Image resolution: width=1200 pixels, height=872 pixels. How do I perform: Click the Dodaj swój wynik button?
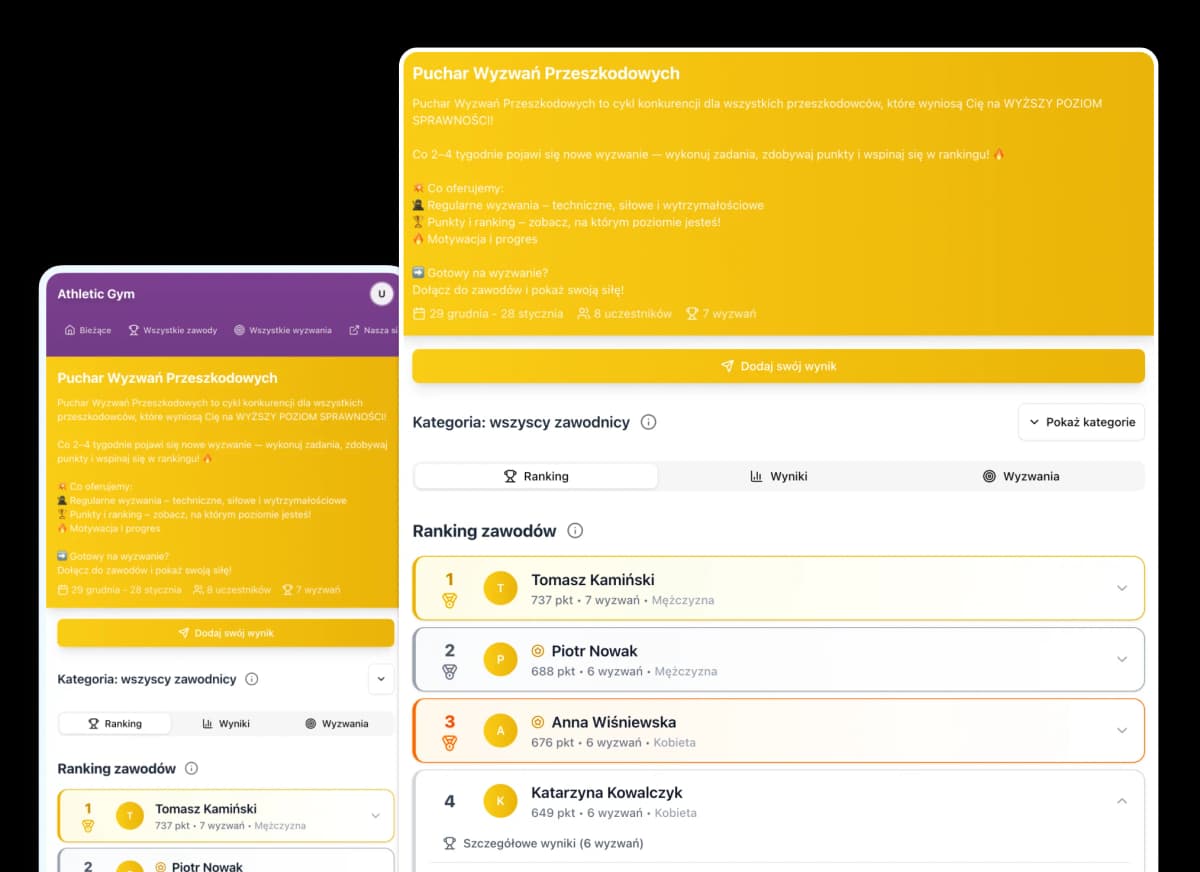tap(778, 366)
